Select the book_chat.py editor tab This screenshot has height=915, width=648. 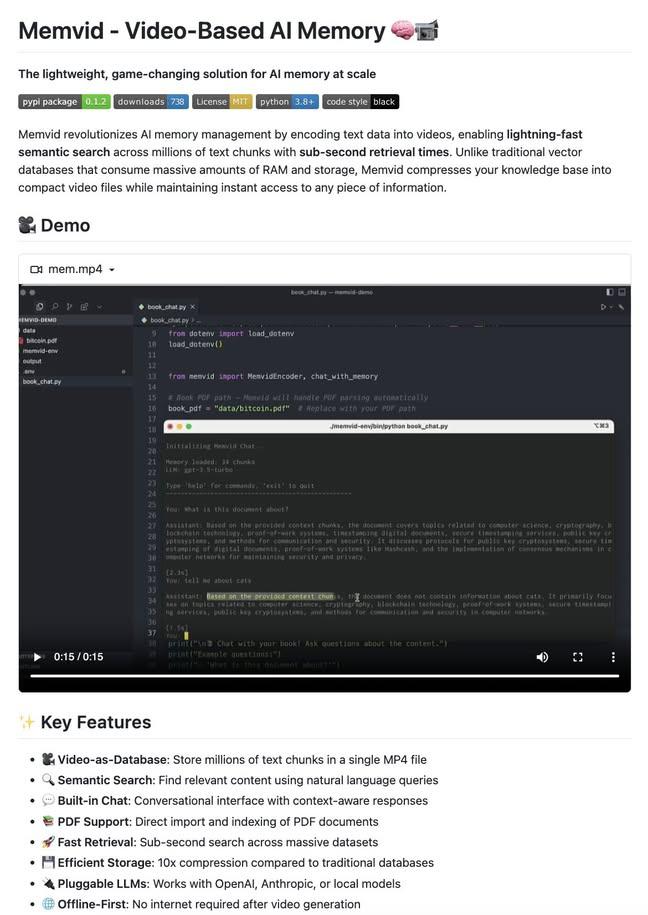[x=166, y=307]
